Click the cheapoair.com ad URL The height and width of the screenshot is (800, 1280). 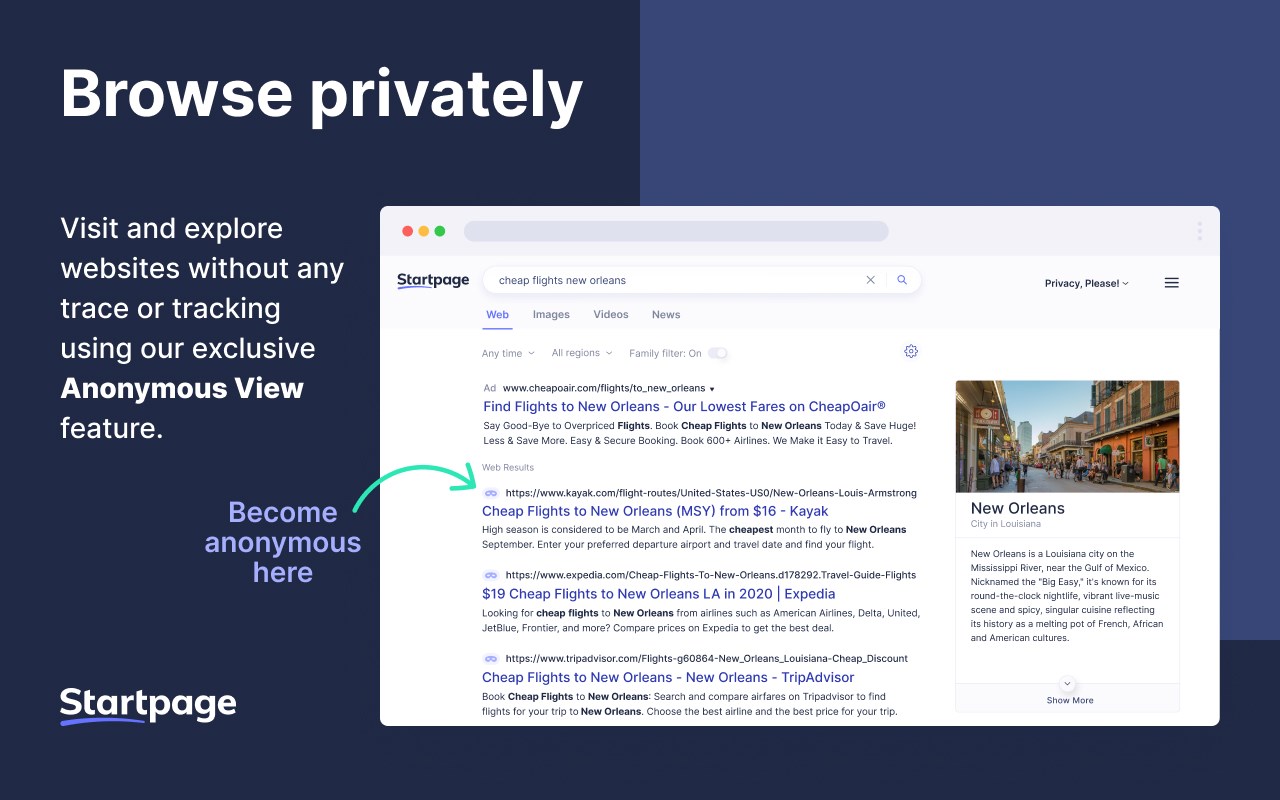coord(604,388)
